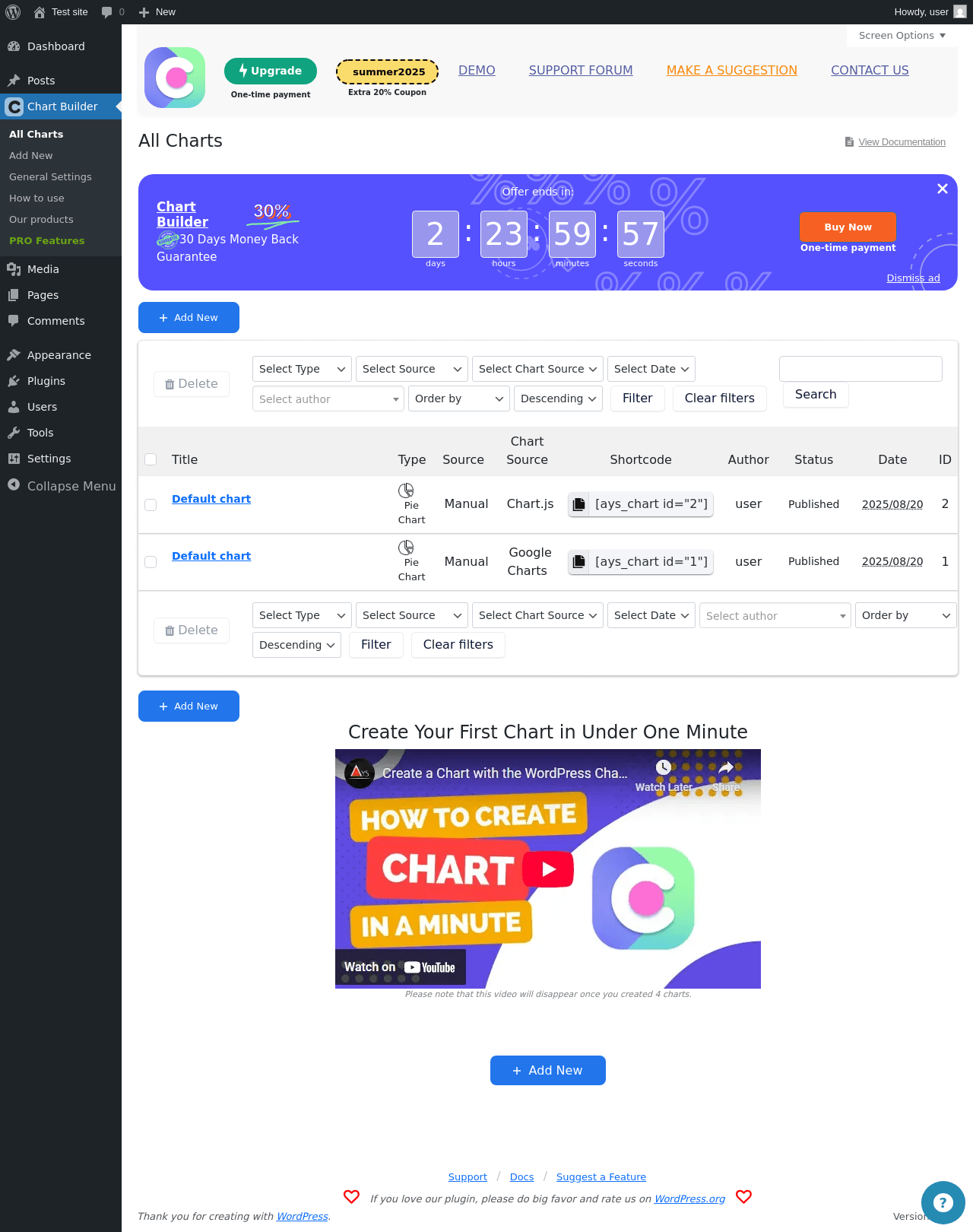The image size is (973, 1232).
Task: Open top Select Chart Source dropdown
Action: pos(538,369)
